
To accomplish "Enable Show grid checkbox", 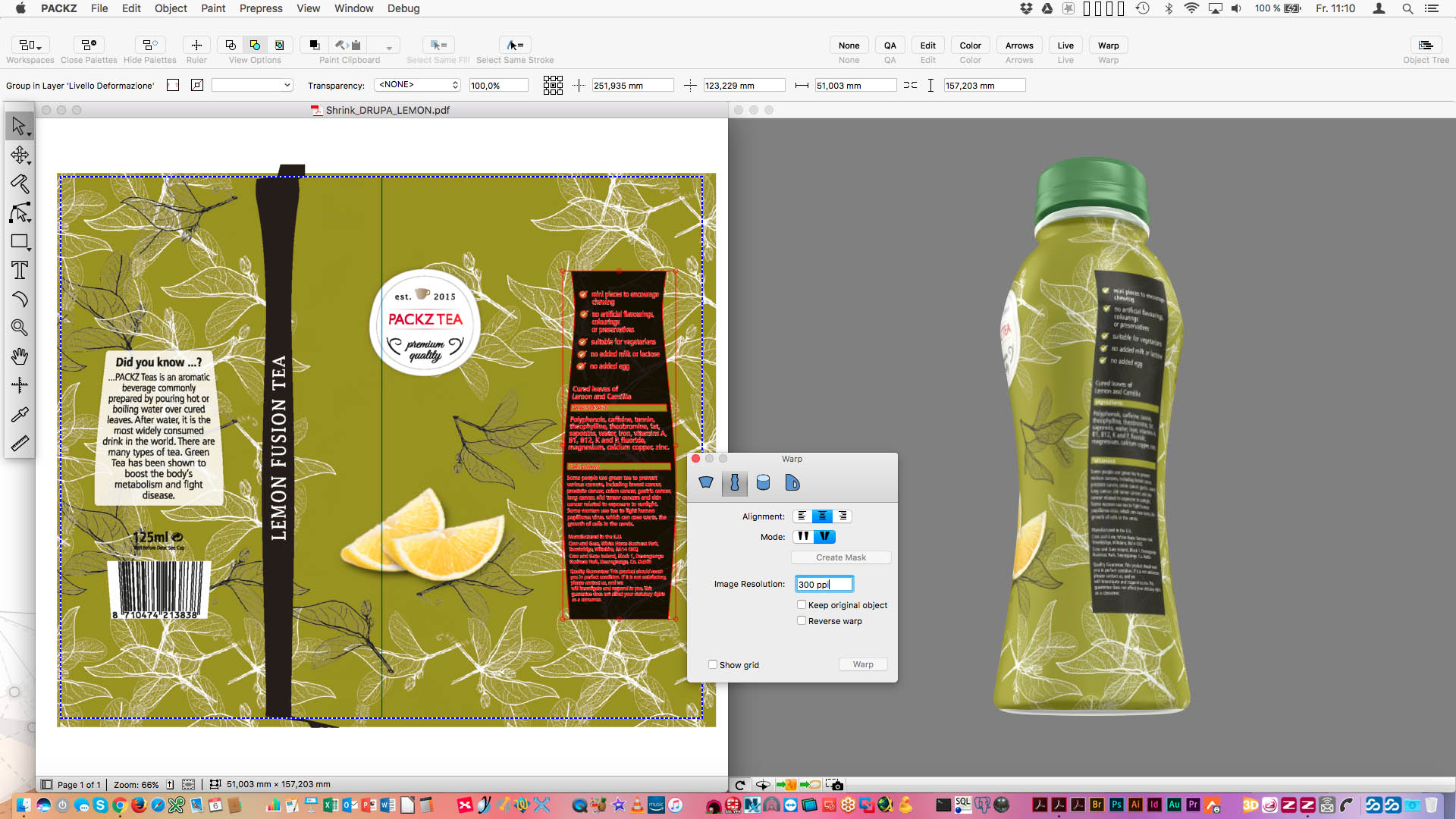I will click(713, 665).
